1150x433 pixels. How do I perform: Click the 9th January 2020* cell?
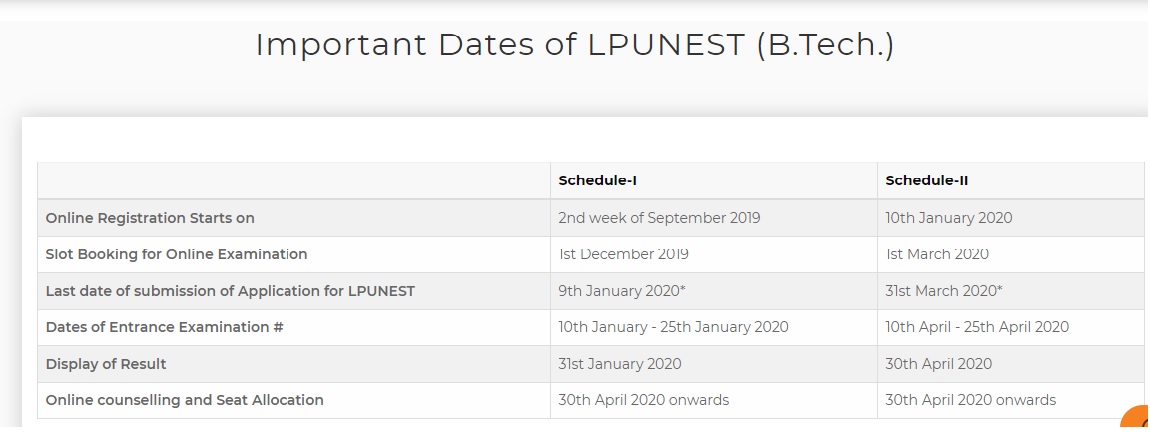(x=622, y=291)
